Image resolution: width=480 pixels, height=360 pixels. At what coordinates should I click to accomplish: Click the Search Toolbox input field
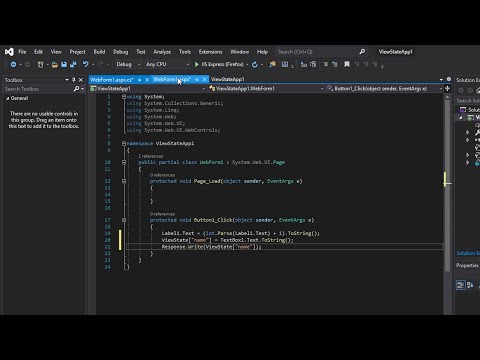pyautogui.click(x=38, y=89)
